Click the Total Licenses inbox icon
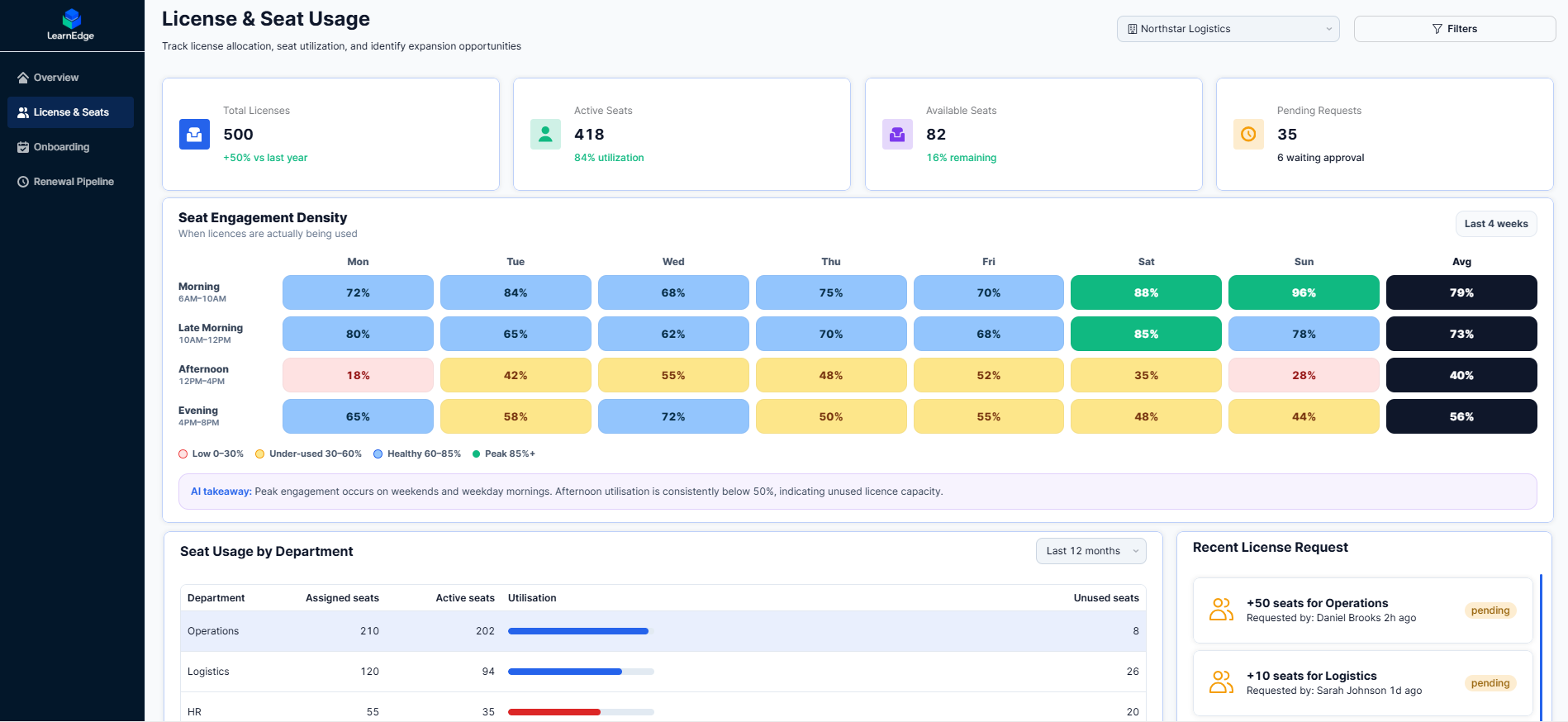This screenshot has height=722, width=1568. (194, 134)
